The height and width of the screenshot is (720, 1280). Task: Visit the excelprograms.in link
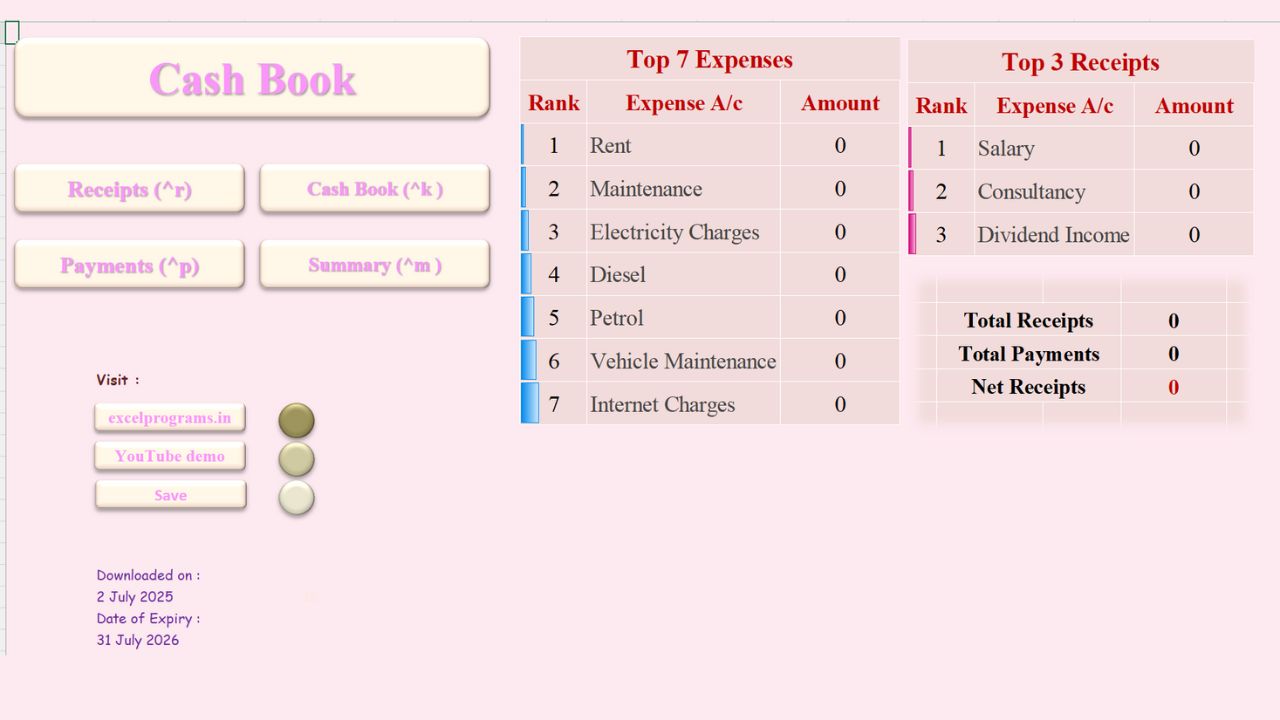pyautogui.click(x=170, y=418)
